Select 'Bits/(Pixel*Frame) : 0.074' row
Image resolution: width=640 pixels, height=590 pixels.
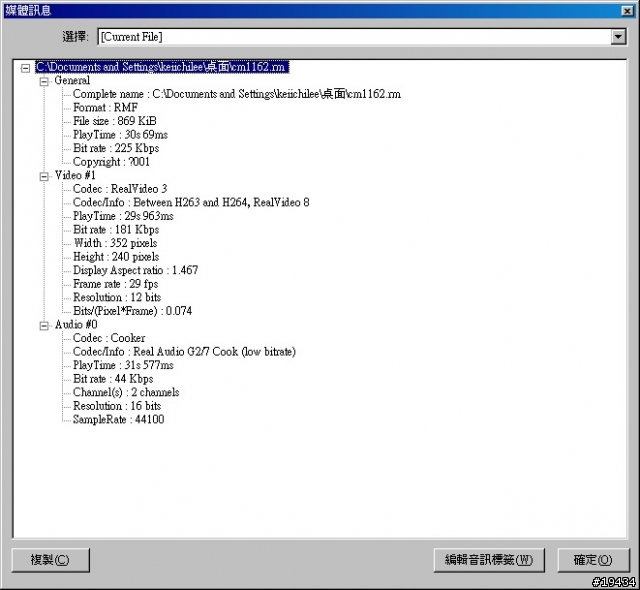133,311
